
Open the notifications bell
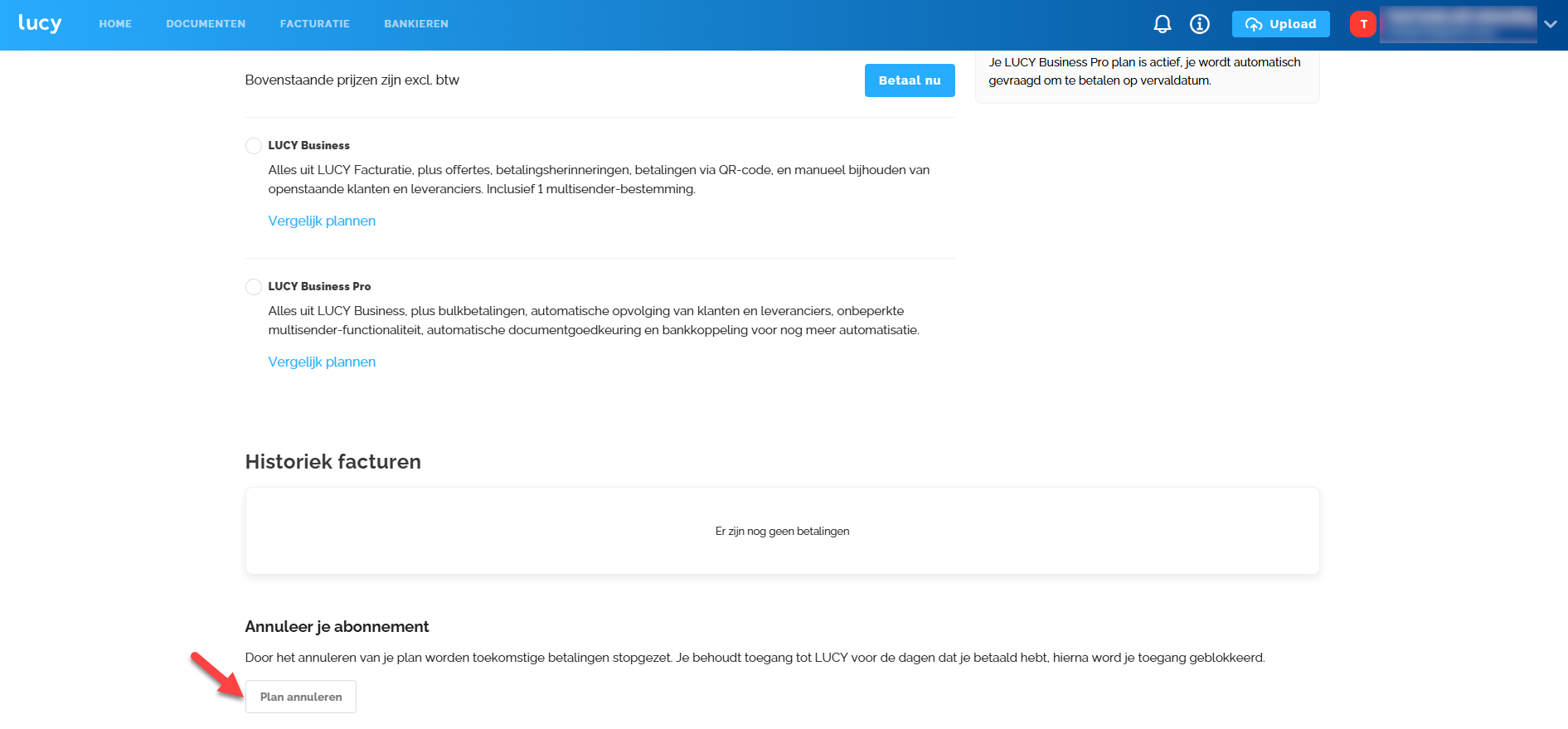[1163, 24]
